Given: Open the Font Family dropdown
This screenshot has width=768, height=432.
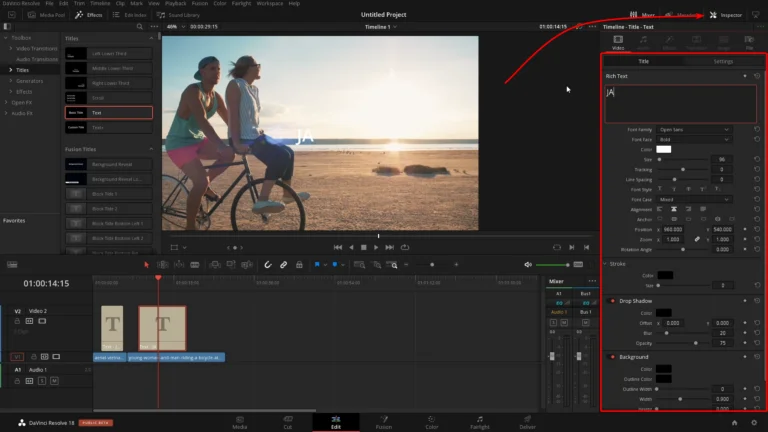Looking at the screenshot, I should pyautogui.click(x=694, y=129).
